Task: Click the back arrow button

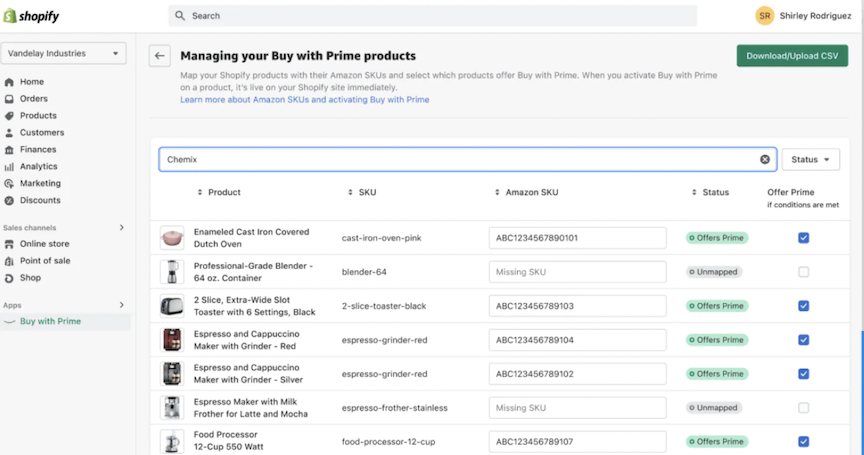Action: (x=159, y=56)
